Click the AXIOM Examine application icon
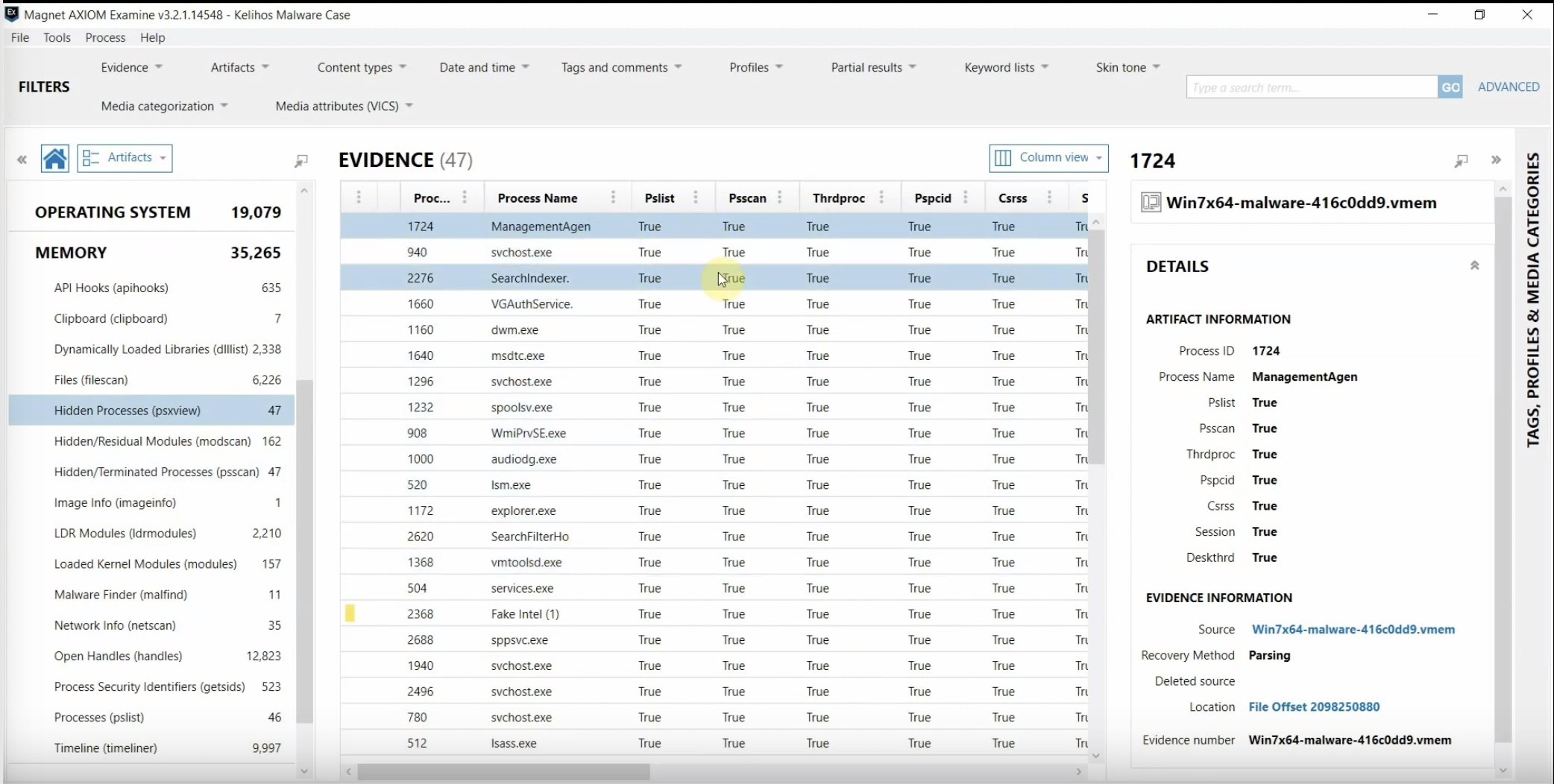 click(12, 13)
